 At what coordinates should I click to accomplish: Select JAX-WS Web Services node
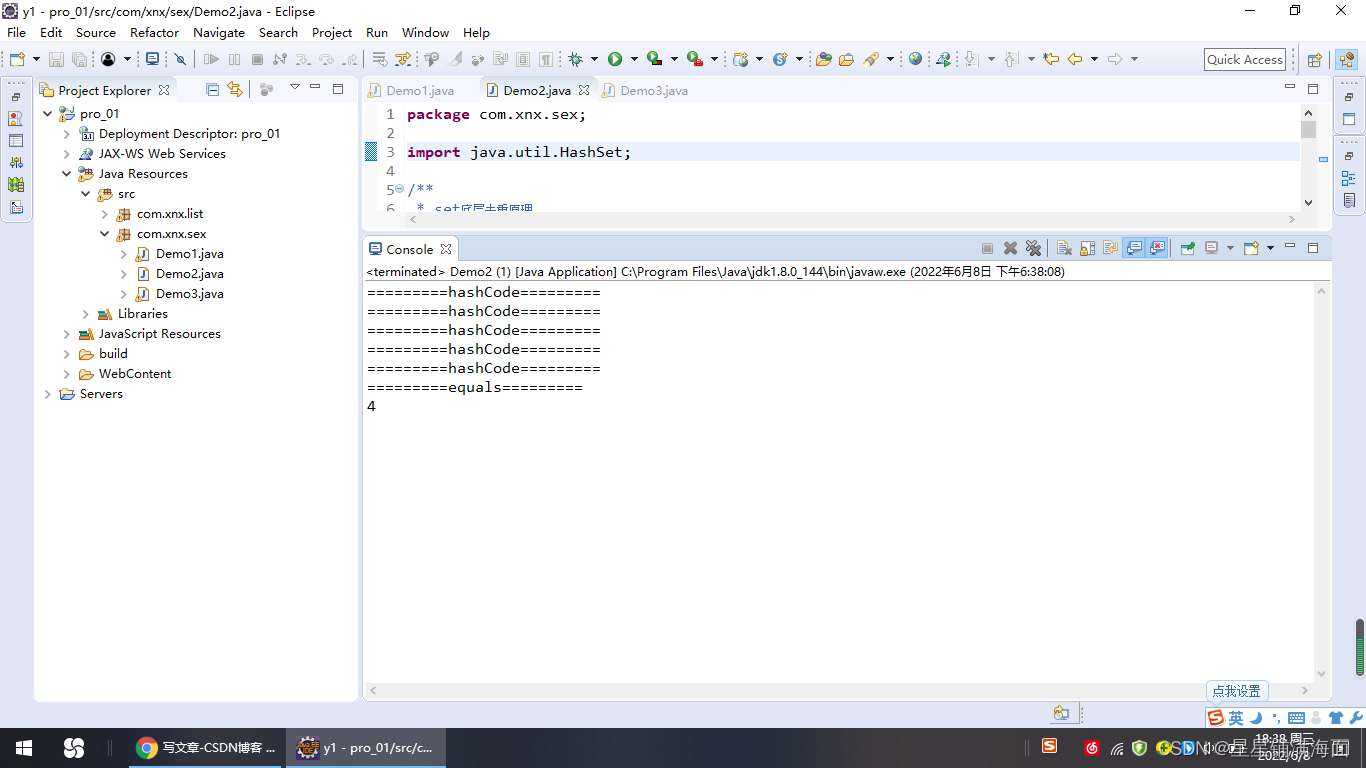point(162,154)
